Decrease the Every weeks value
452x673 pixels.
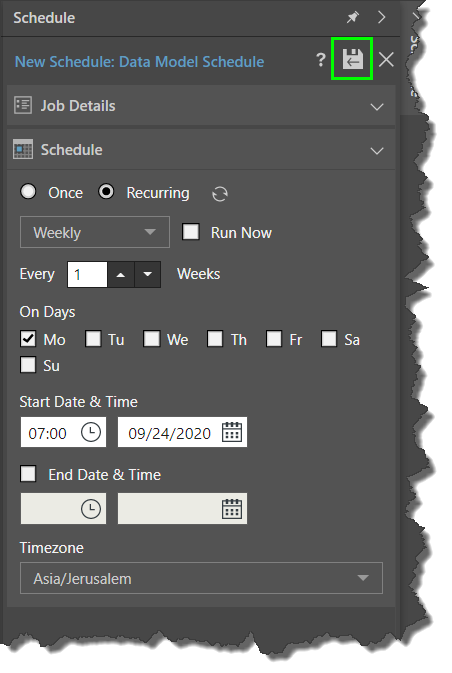pyautogui.click(x=148, y=274)
